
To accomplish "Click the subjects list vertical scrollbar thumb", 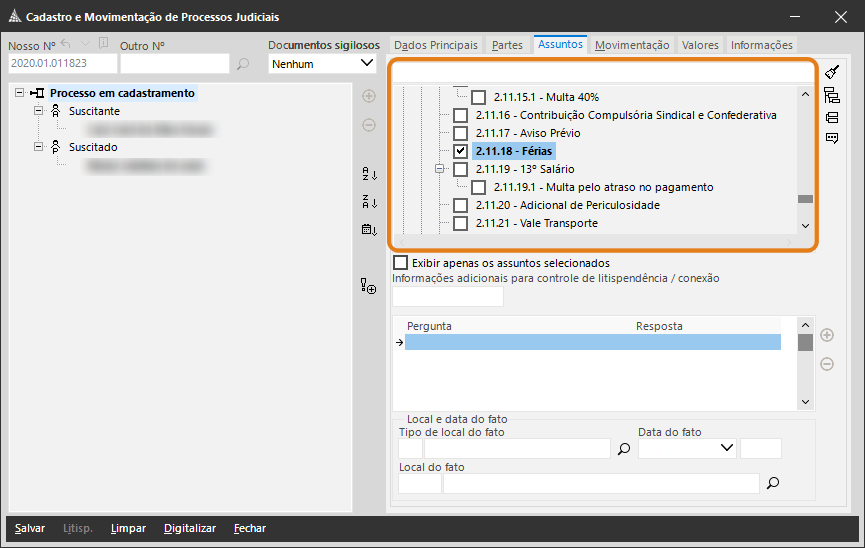I will click(805, 199).
